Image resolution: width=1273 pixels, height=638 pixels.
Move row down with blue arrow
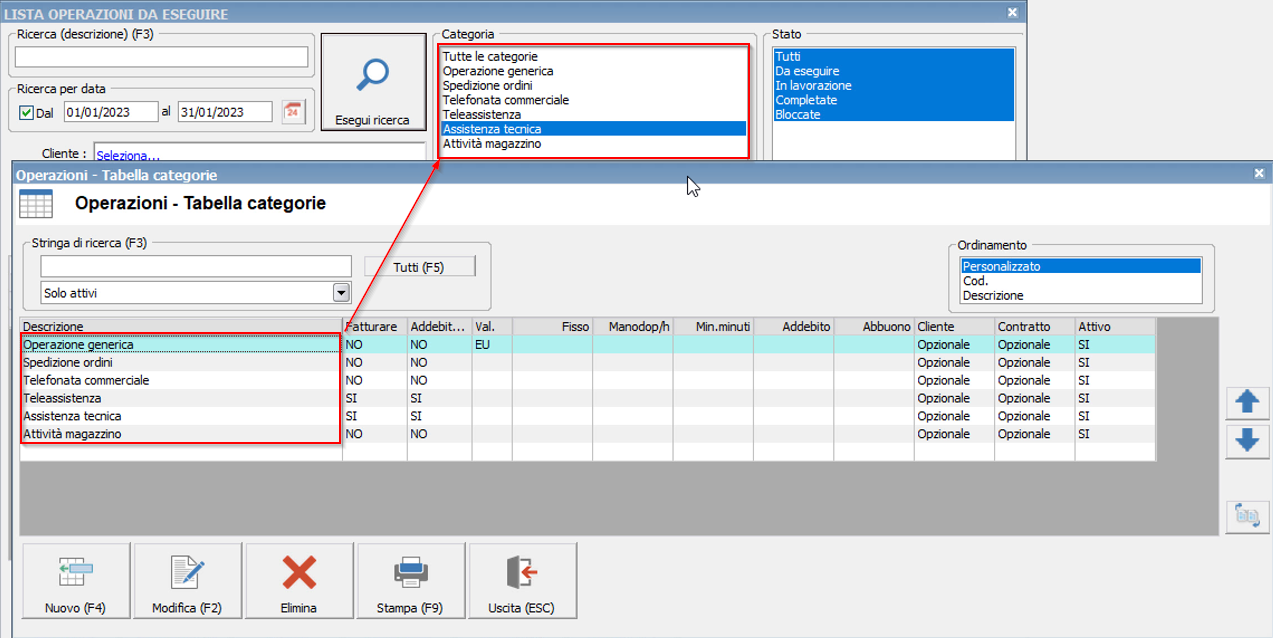[x=1246, y=440]
